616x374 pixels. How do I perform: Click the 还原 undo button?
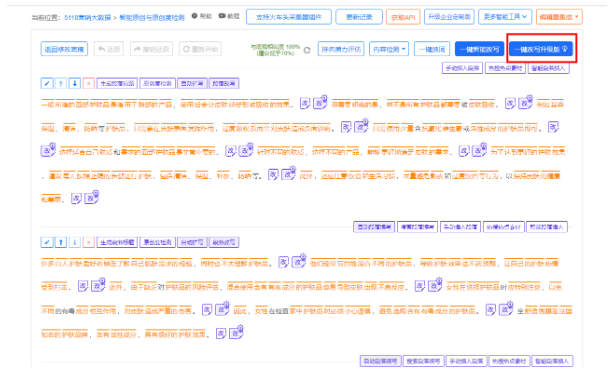(109, 49)
